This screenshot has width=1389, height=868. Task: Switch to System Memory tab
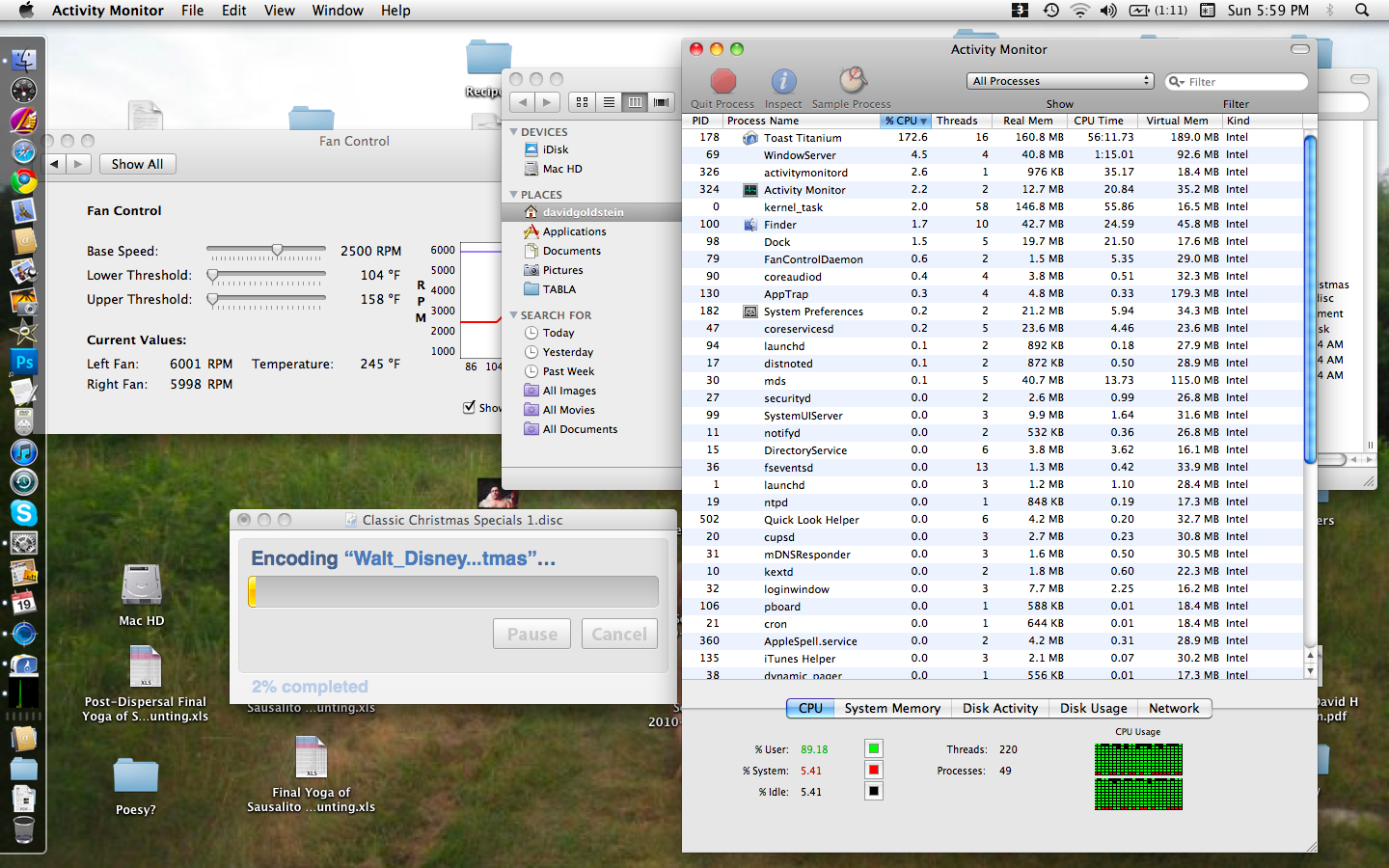[892, 708]
